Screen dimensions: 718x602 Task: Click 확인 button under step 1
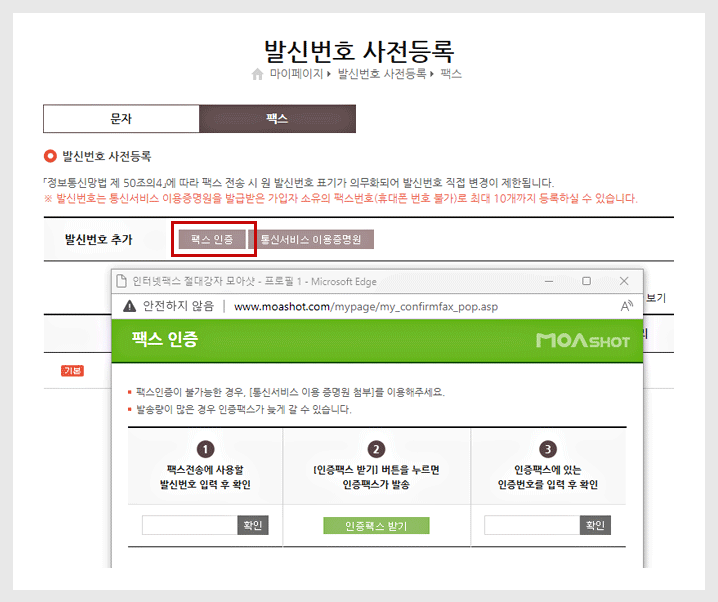pos(253,525)
